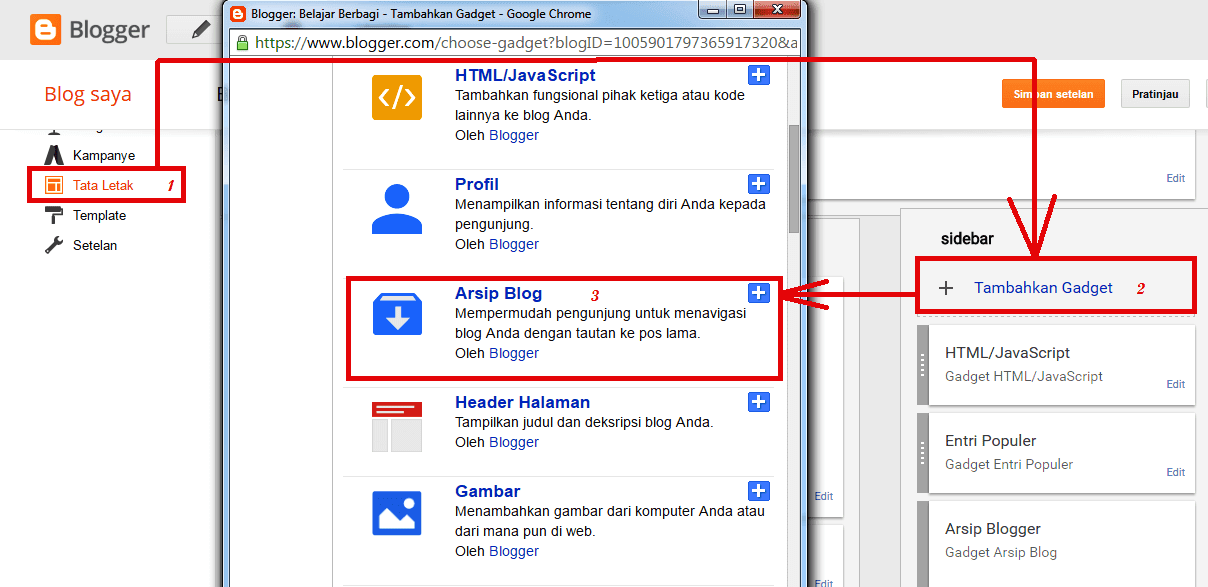Click the popup vertical scrollbar thumb
1208x587 pixels.
(794, 178)
